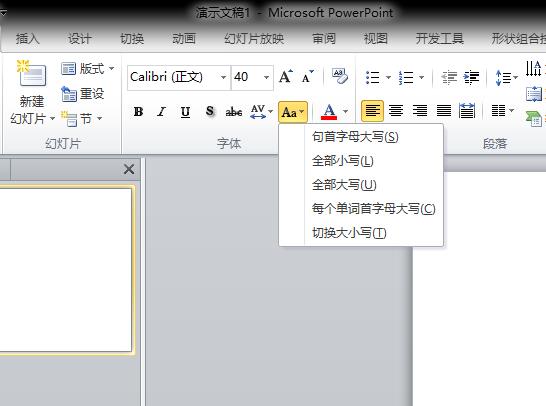Click the align text icon
The width and height of the screenshot is (546, 406).
click(534, 94)
